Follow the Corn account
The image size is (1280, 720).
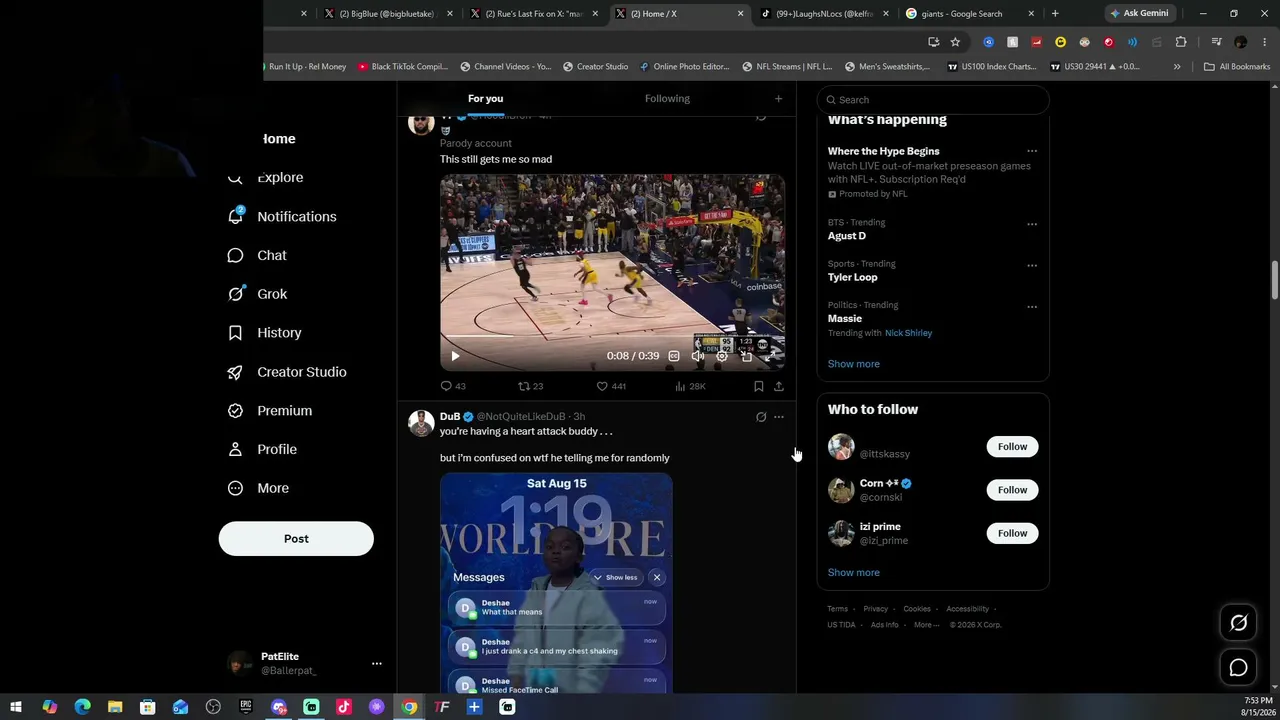click(1012, 490)
